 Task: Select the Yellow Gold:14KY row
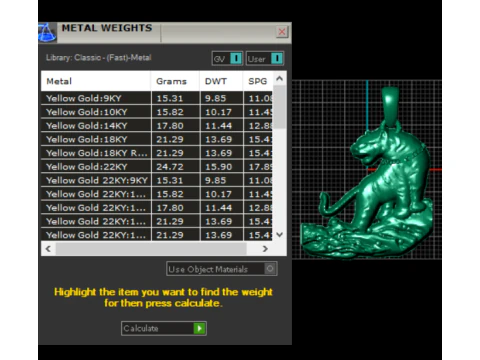point(157,126)
